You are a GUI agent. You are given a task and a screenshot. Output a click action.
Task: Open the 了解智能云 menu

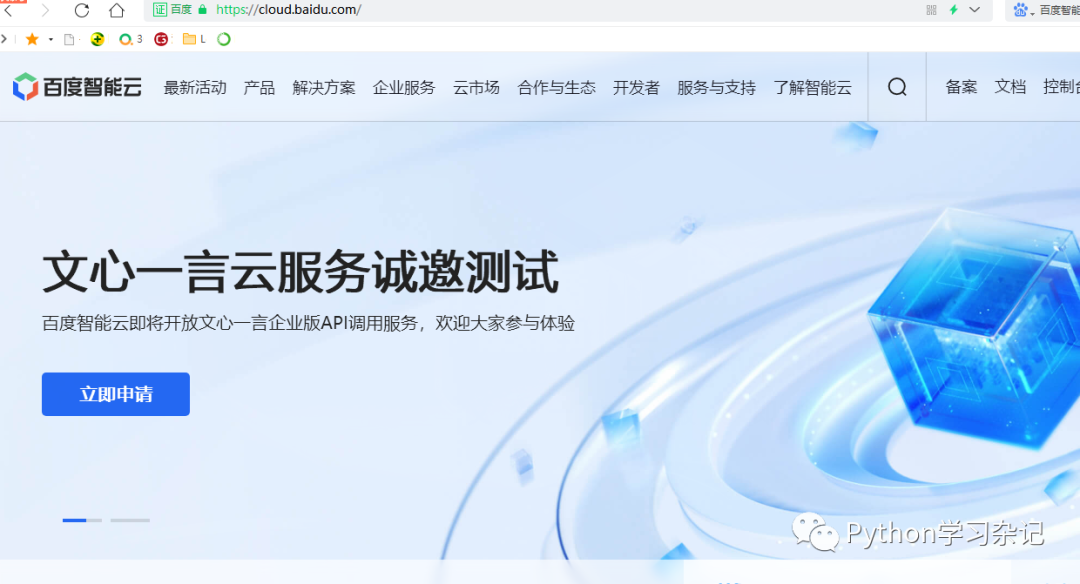812,87
